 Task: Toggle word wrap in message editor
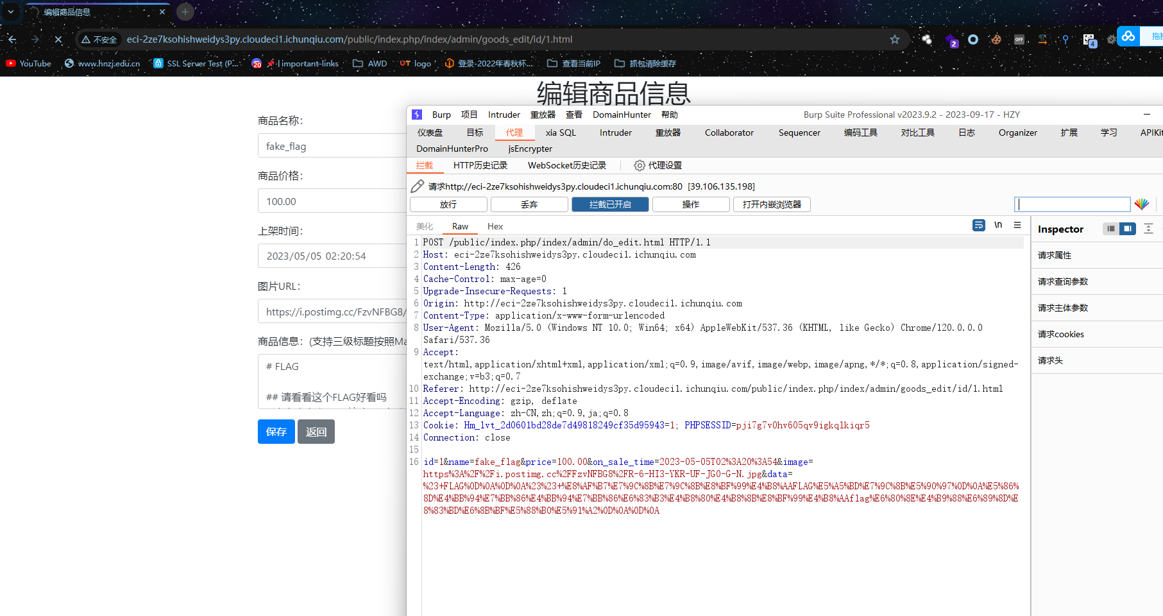click(x=978, y=225)
